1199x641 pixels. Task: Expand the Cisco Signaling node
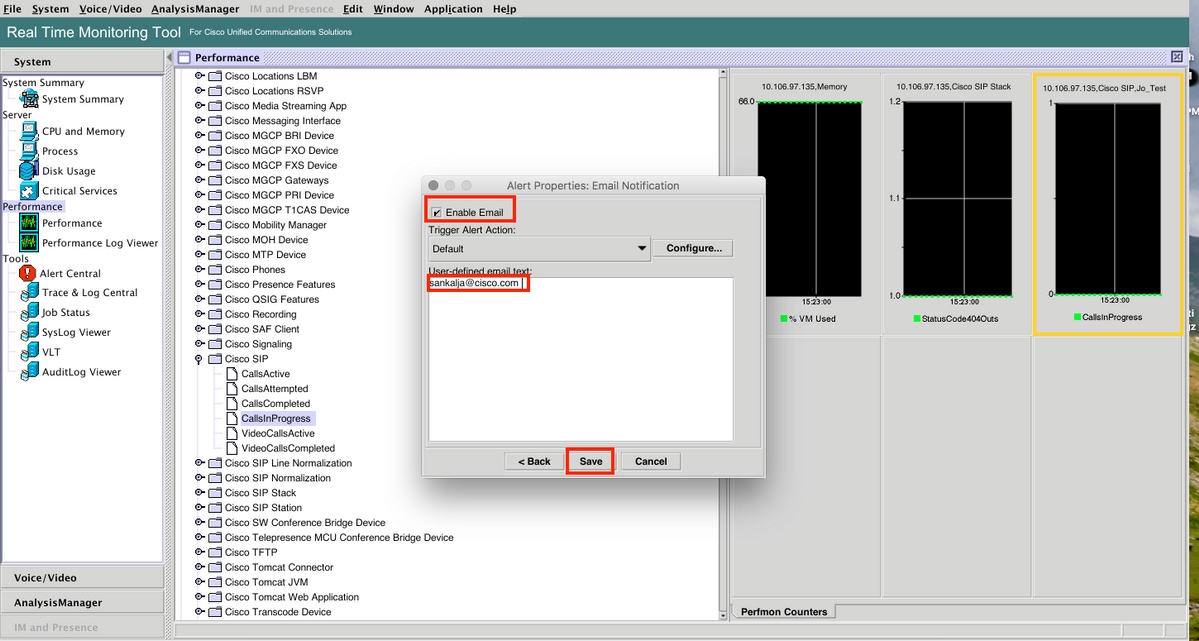click(199, 344)
